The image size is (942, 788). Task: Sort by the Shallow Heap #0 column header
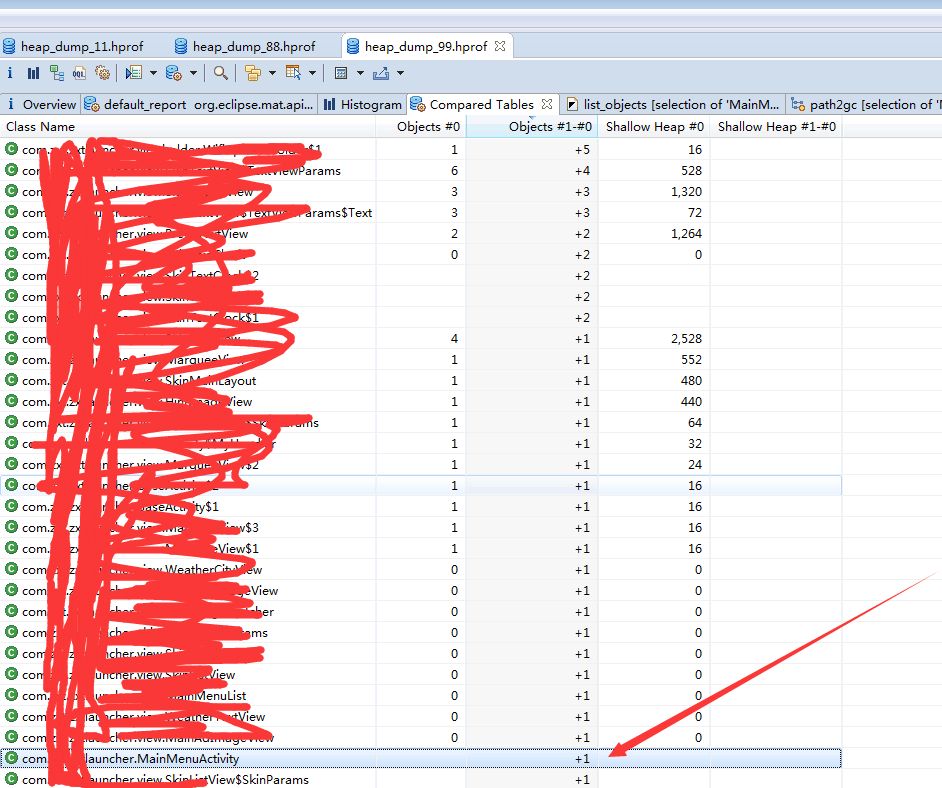(x=654, y=127)
